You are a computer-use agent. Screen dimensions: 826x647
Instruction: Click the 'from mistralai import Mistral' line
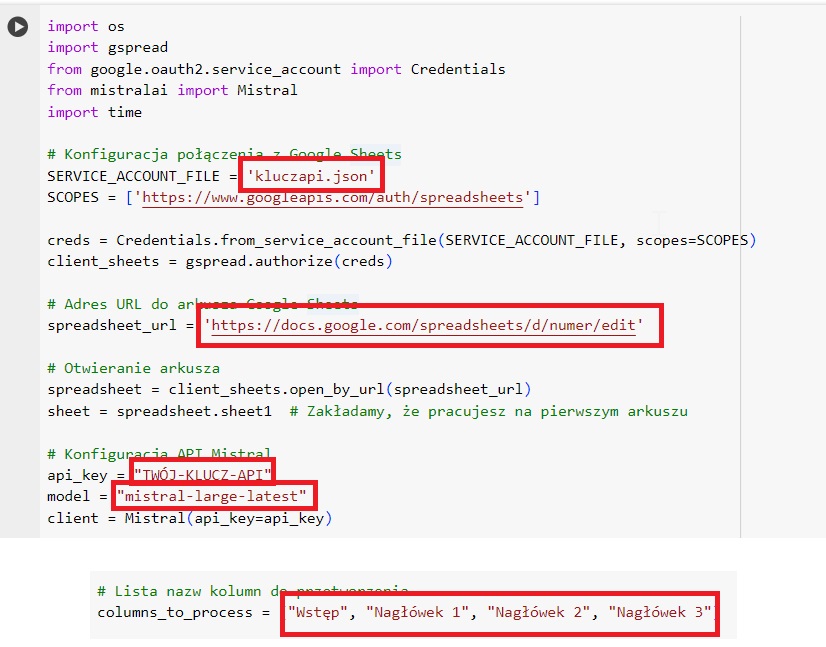point(172,91)
